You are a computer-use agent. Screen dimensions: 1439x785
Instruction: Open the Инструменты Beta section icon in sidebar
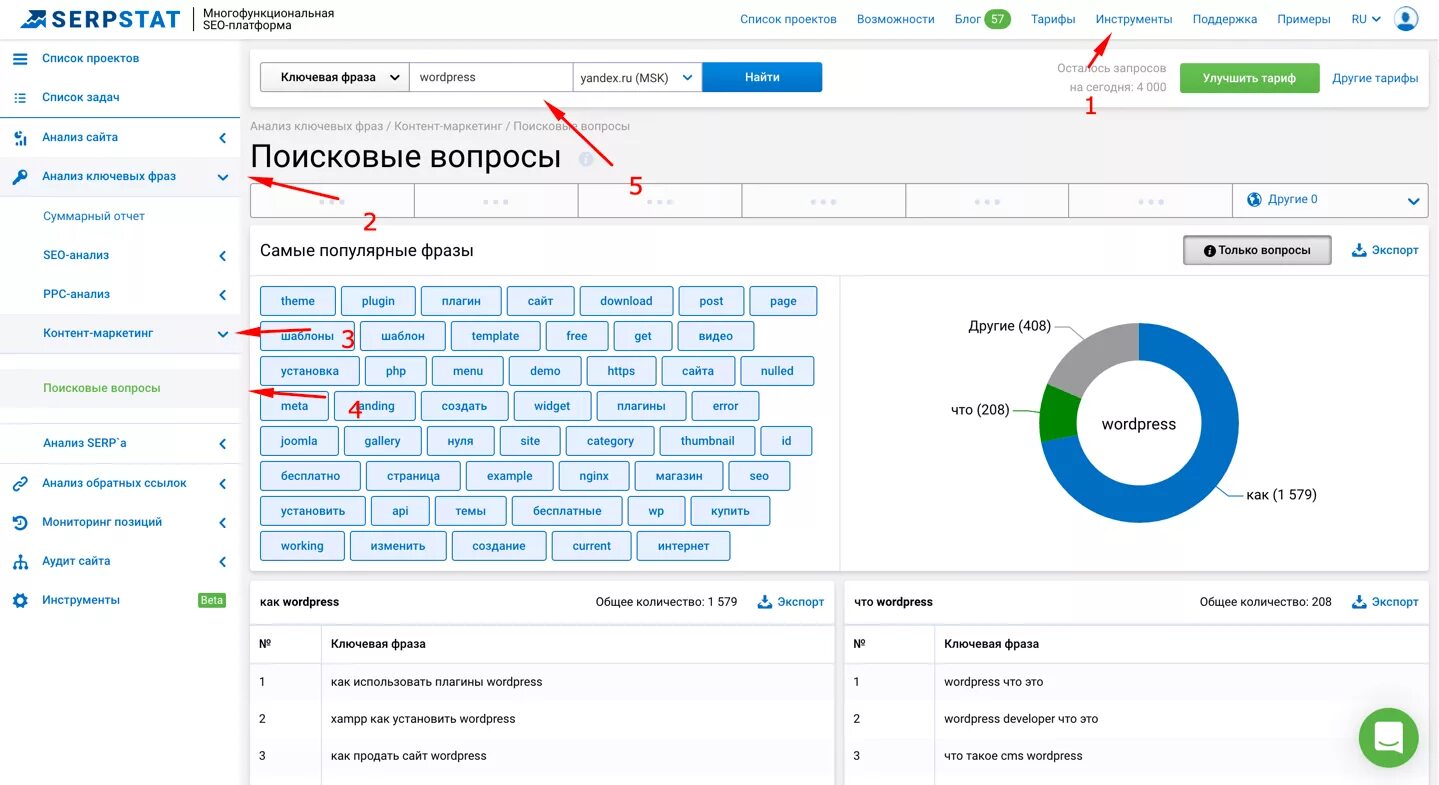click(20, 600)
